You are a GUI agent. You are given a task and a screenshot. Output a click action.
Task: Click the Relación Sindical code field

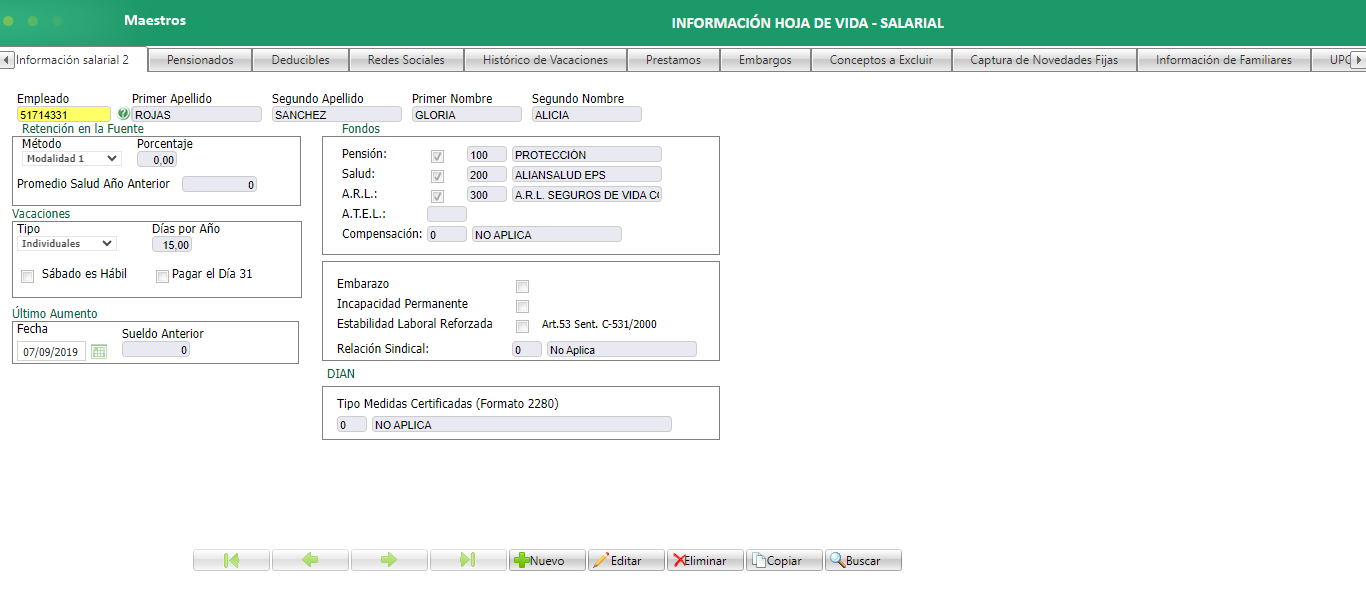(x=527, y=350)
